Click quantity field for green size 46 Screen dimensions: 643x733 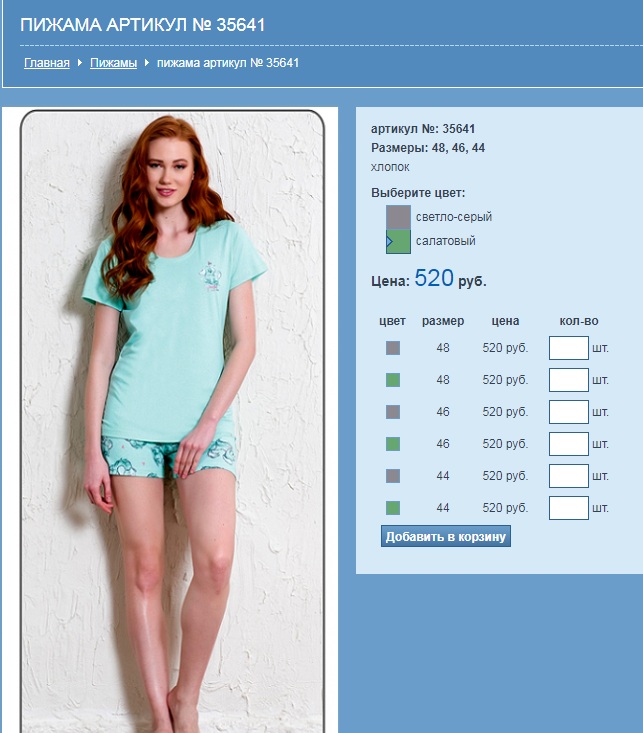click(x=569, y=444)
